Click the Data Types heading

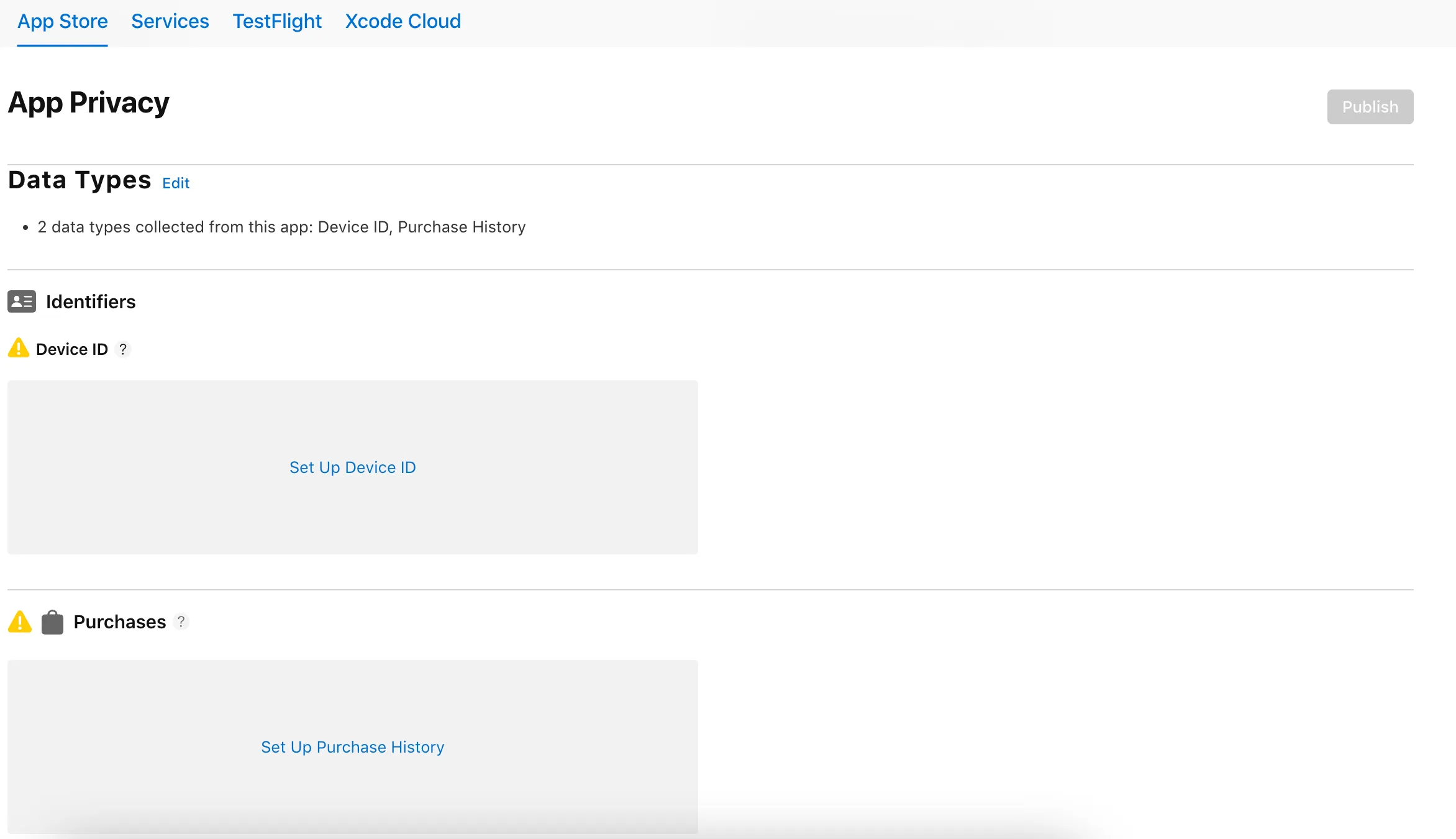(x=80, y=180)
